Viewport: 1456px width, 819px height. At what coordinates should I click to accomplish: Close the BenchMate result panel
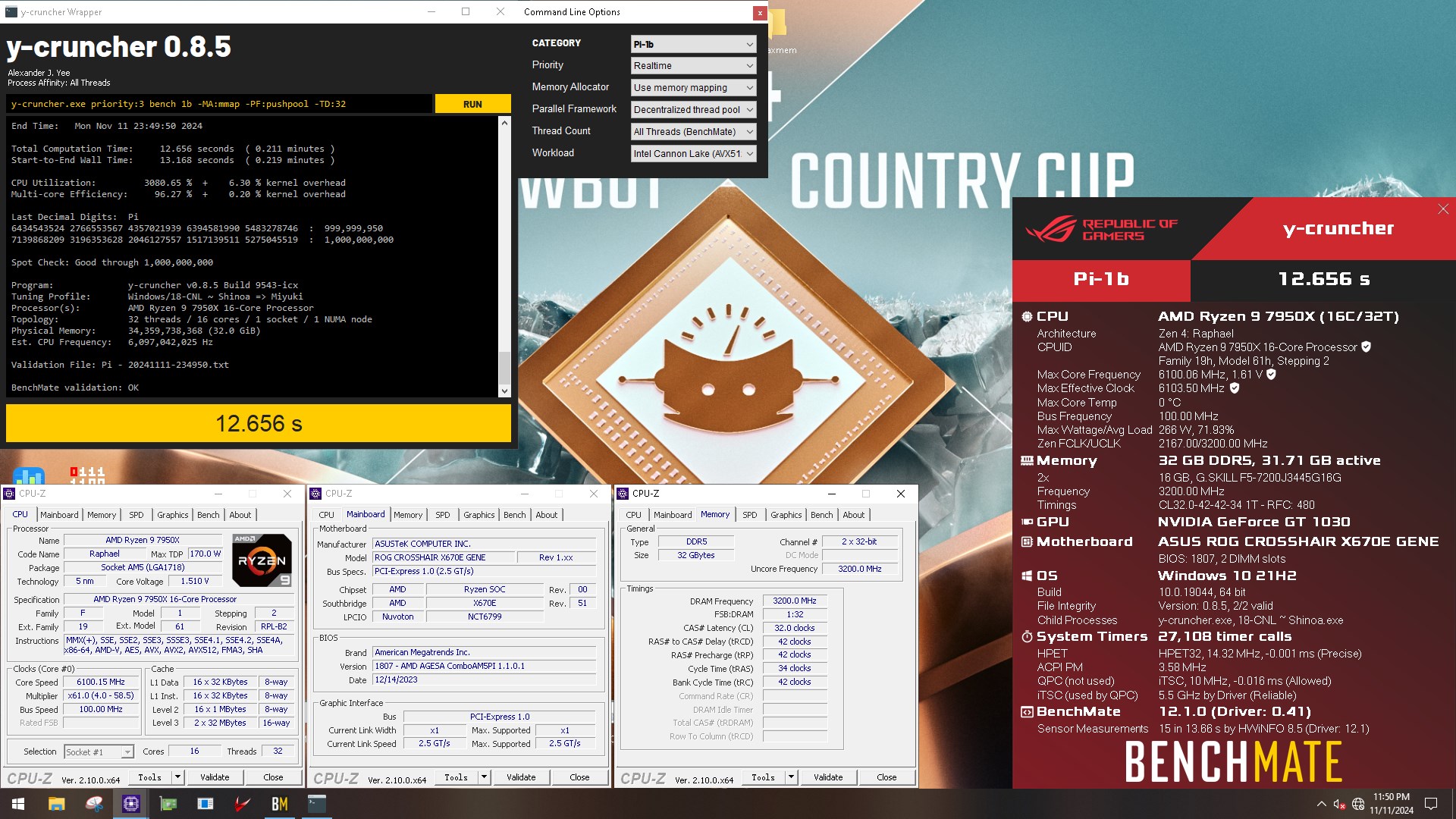(x=1442, y=209)
